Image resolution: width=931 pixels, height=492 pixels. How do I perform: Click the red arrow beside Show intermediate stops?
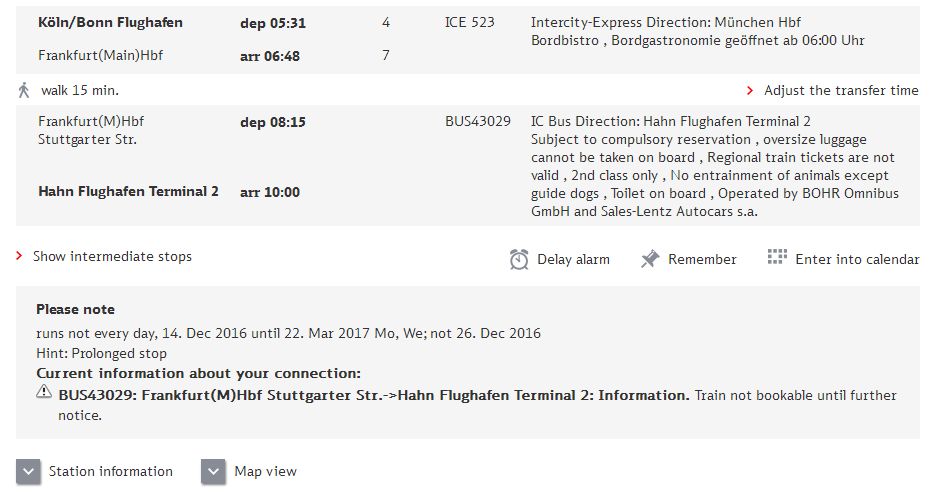19,255
